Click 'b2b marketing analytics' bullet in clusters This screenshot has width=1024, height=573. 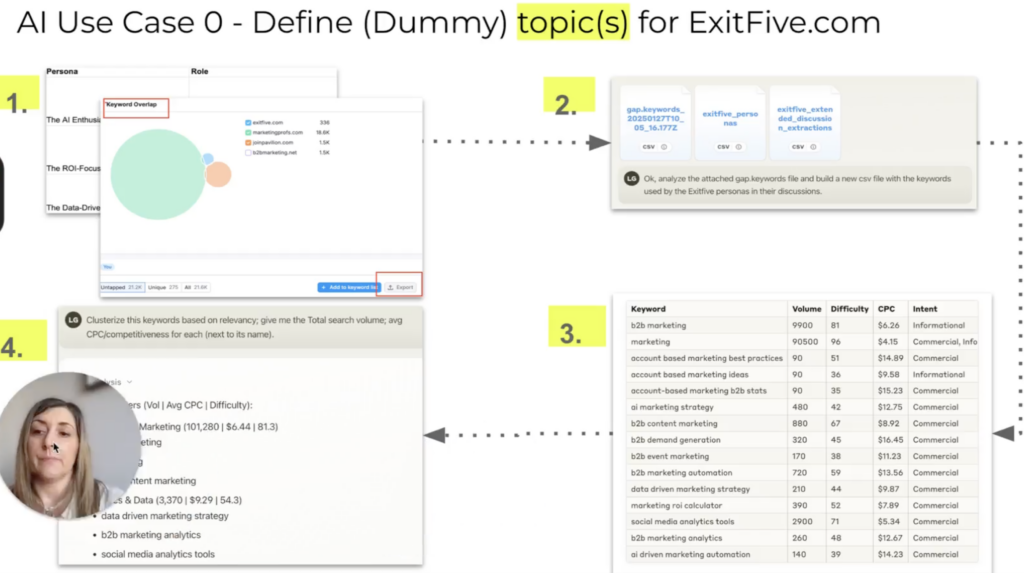tap(151, 534)
